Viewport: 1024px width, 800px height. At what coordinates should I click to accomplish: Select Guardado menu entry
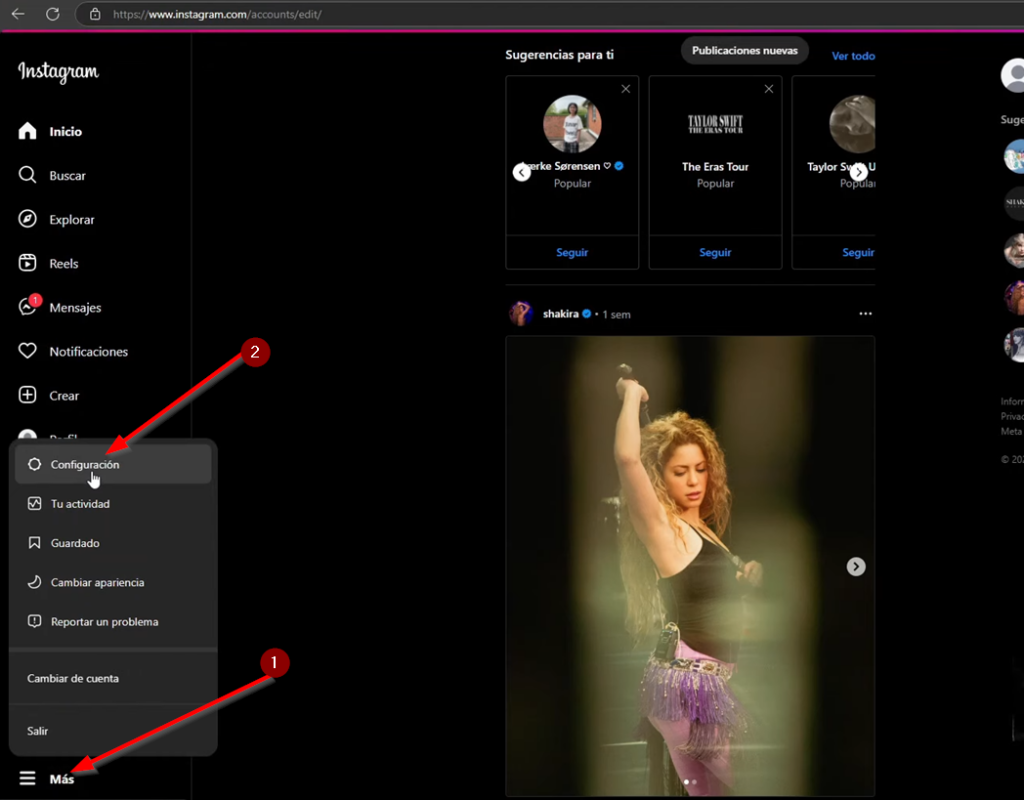[x=113, y=543]
